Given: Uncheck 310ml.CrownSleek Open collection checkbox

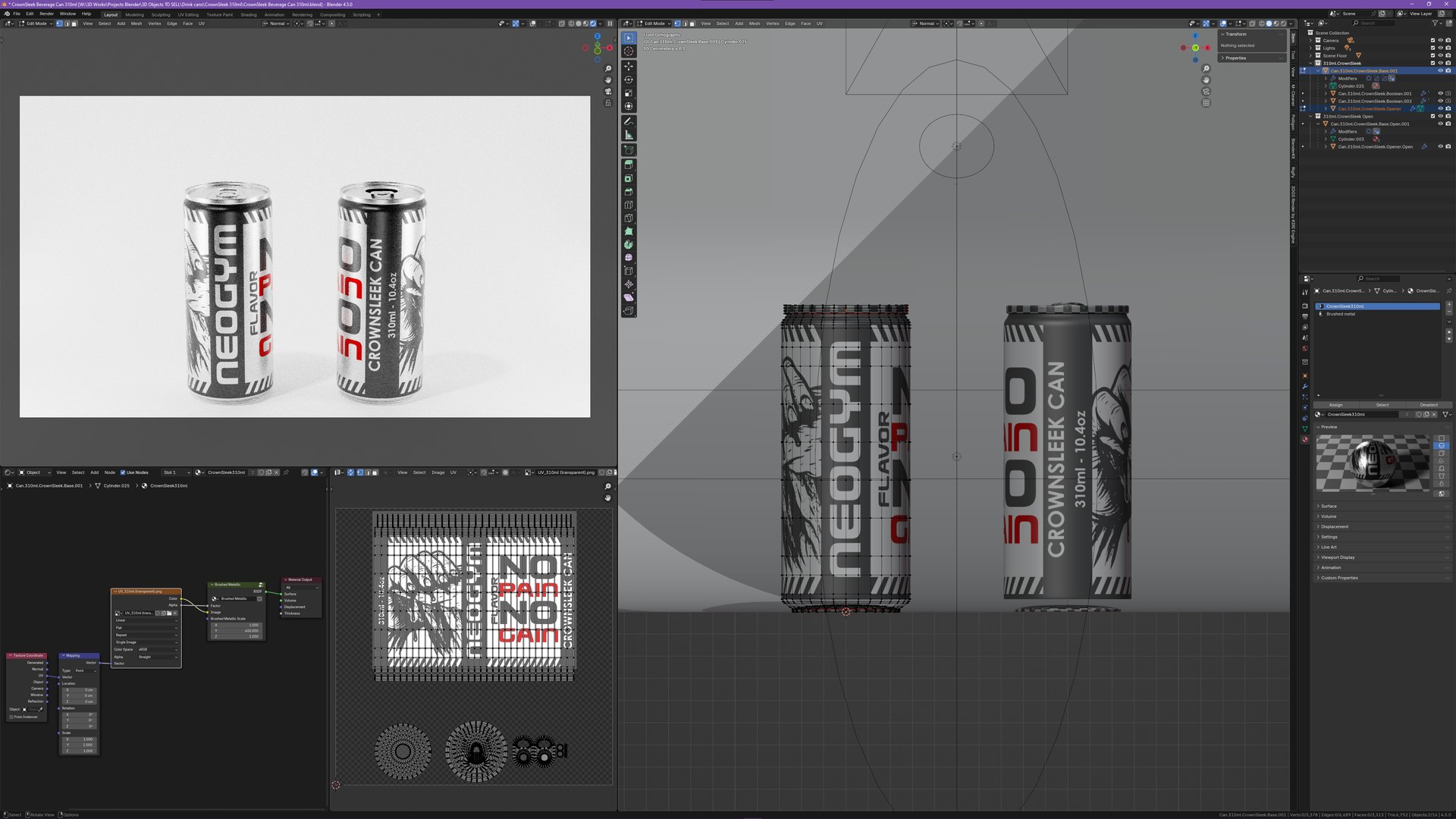Looking at the screenshot, I should [x=1432, y=116].
